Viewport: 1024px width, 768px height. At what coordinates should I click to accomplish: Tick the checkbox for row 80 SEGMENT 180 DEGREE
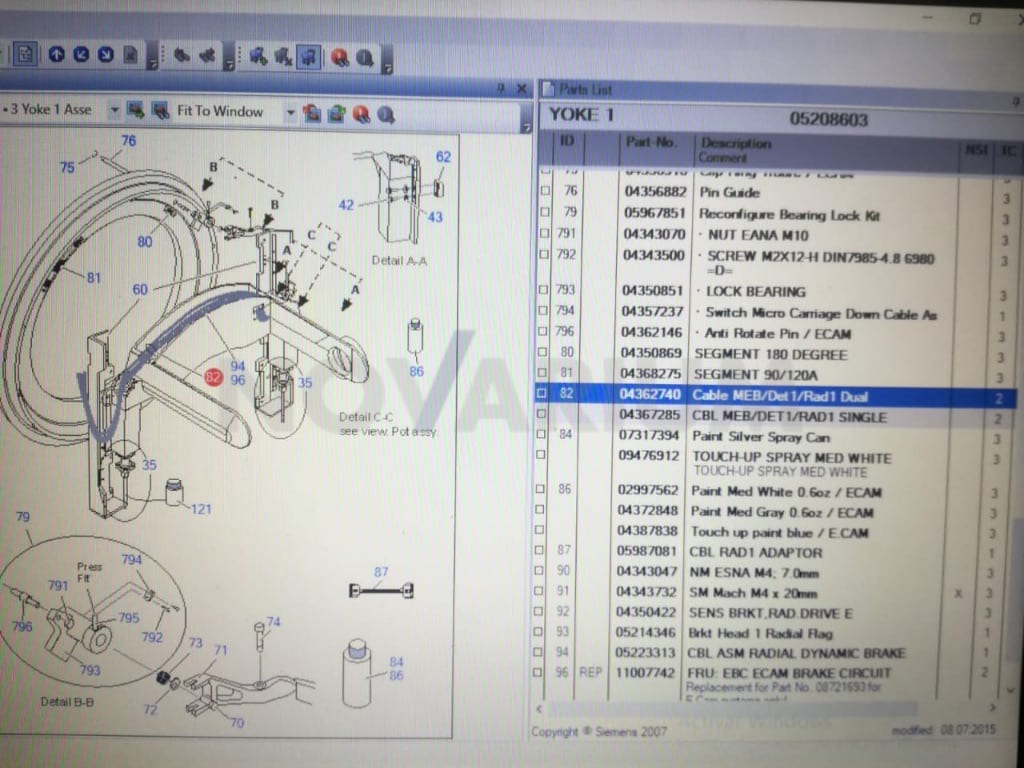click(543, 352)
